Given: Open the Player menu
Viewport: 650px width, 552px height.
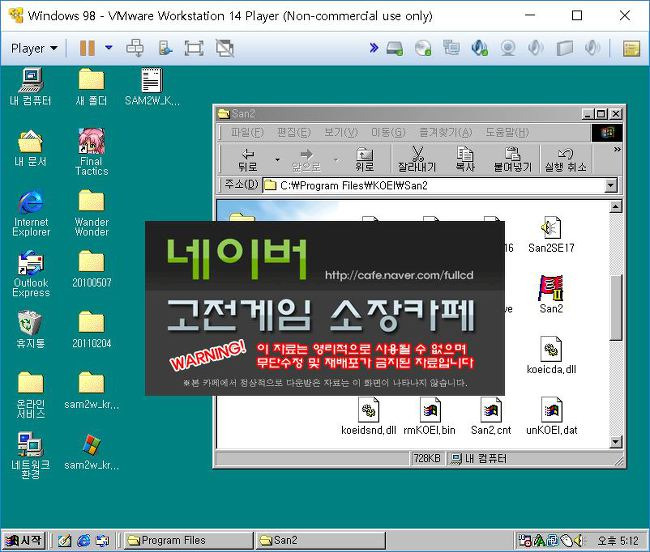Looking at the screenshot, I should pos(34,48).
